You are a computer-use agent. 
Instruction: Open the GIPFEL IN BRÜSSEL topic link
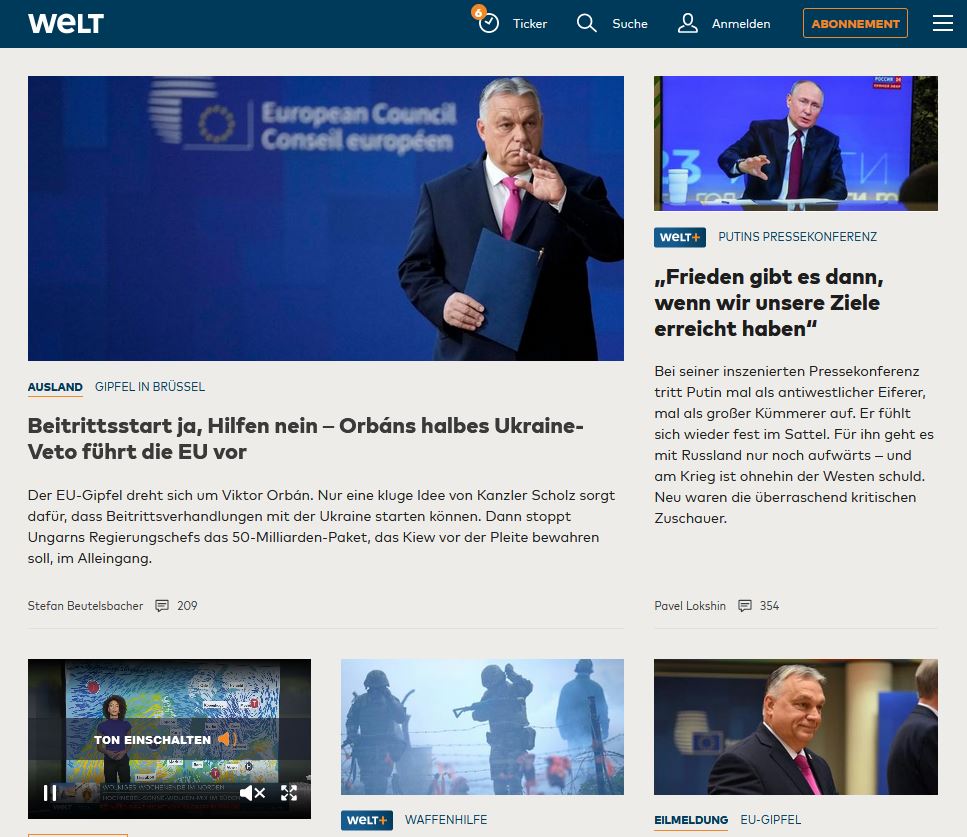[x=150, y=387]
